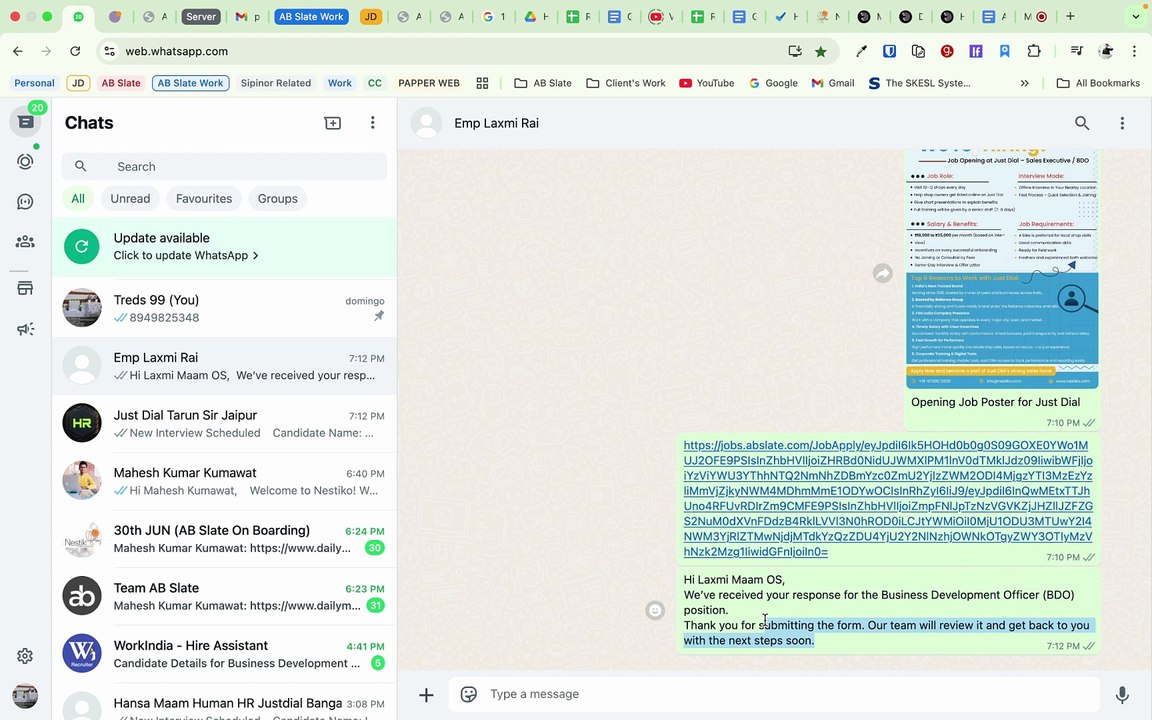Open the conversation three-dot menu

coord(1122,123)
